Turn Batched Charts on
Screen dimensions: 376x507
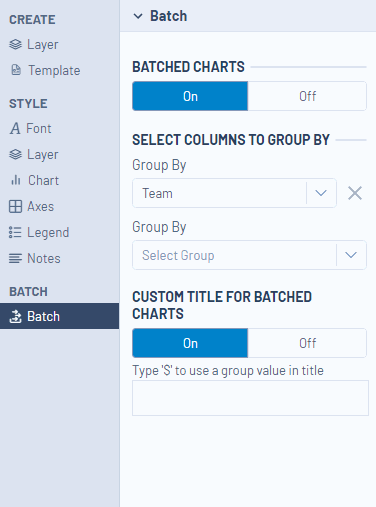[x=190, y=96]
